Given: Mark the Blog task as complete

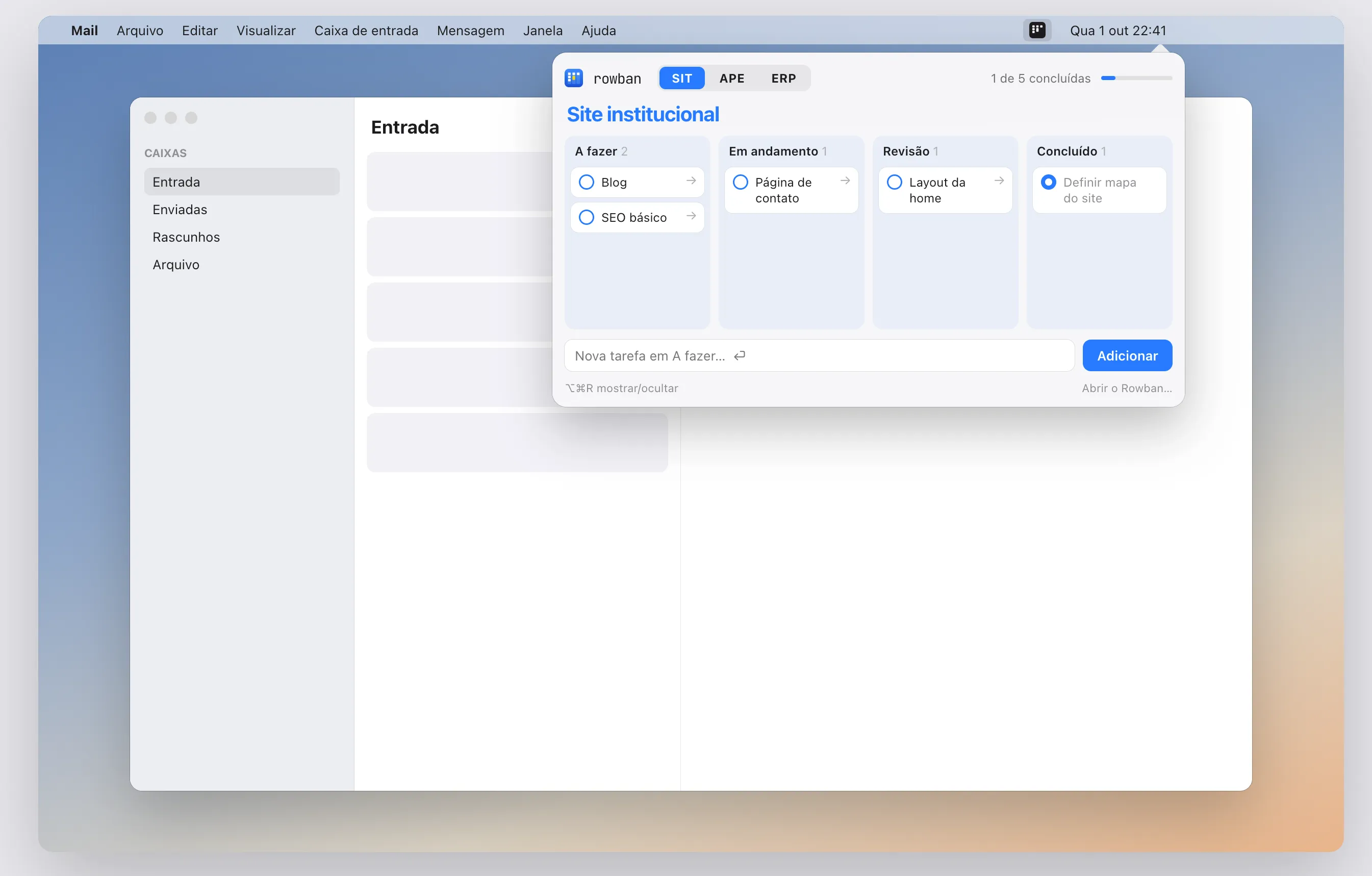Looking at the screenshot, I should 587,182.
